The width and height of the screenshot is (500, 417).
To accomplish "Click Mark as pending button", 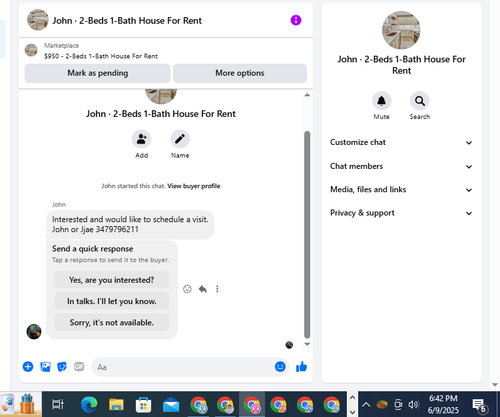I will [x=97, y=73].
